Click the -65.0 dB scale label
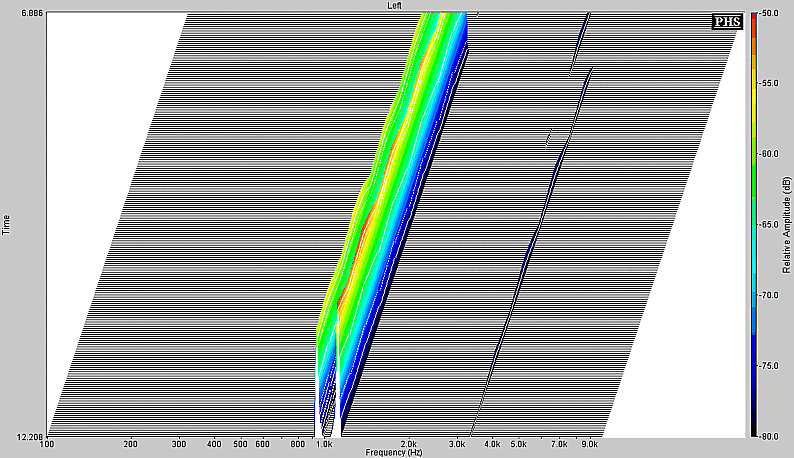The height and width of the screenshot is (458, 794). click(x=771, y=225)
